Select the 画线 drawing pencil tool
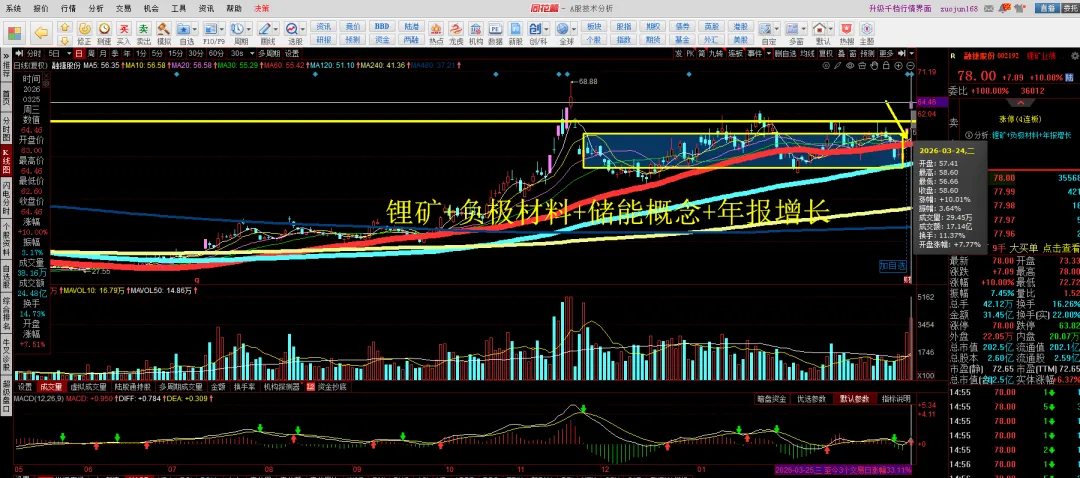1080x478 pixels. tap(264, 29)
